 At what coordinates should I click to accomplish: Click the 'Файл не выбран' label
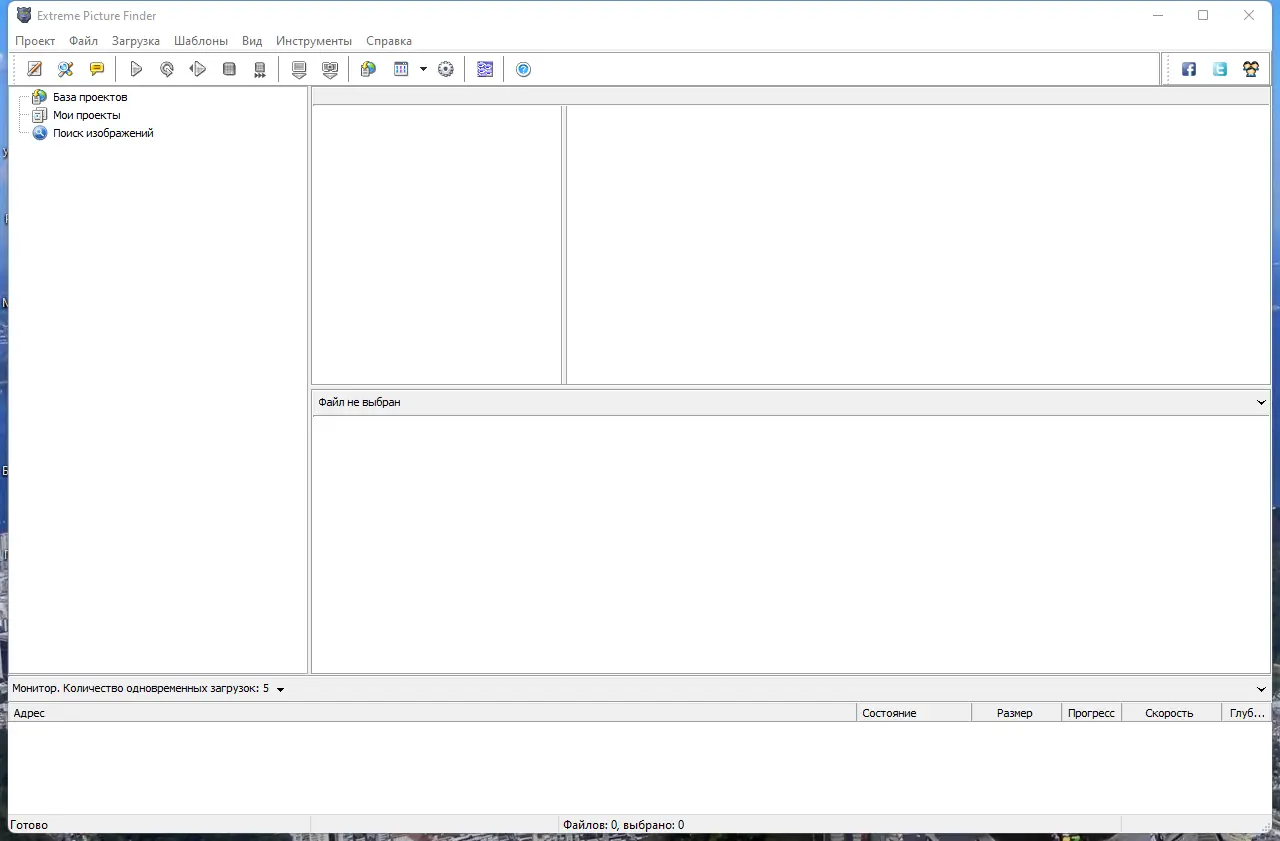click(x=359, y=402)
